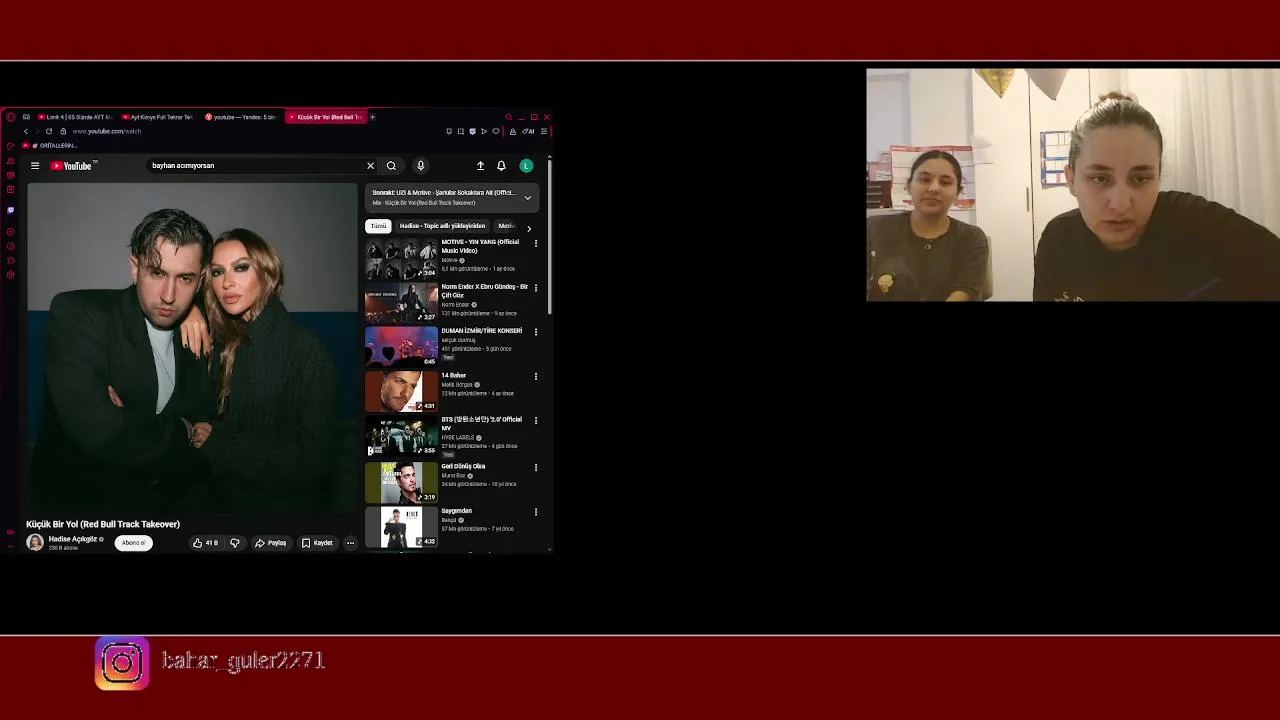
Task: Clear the search text with the X
Action: [370, 166]
